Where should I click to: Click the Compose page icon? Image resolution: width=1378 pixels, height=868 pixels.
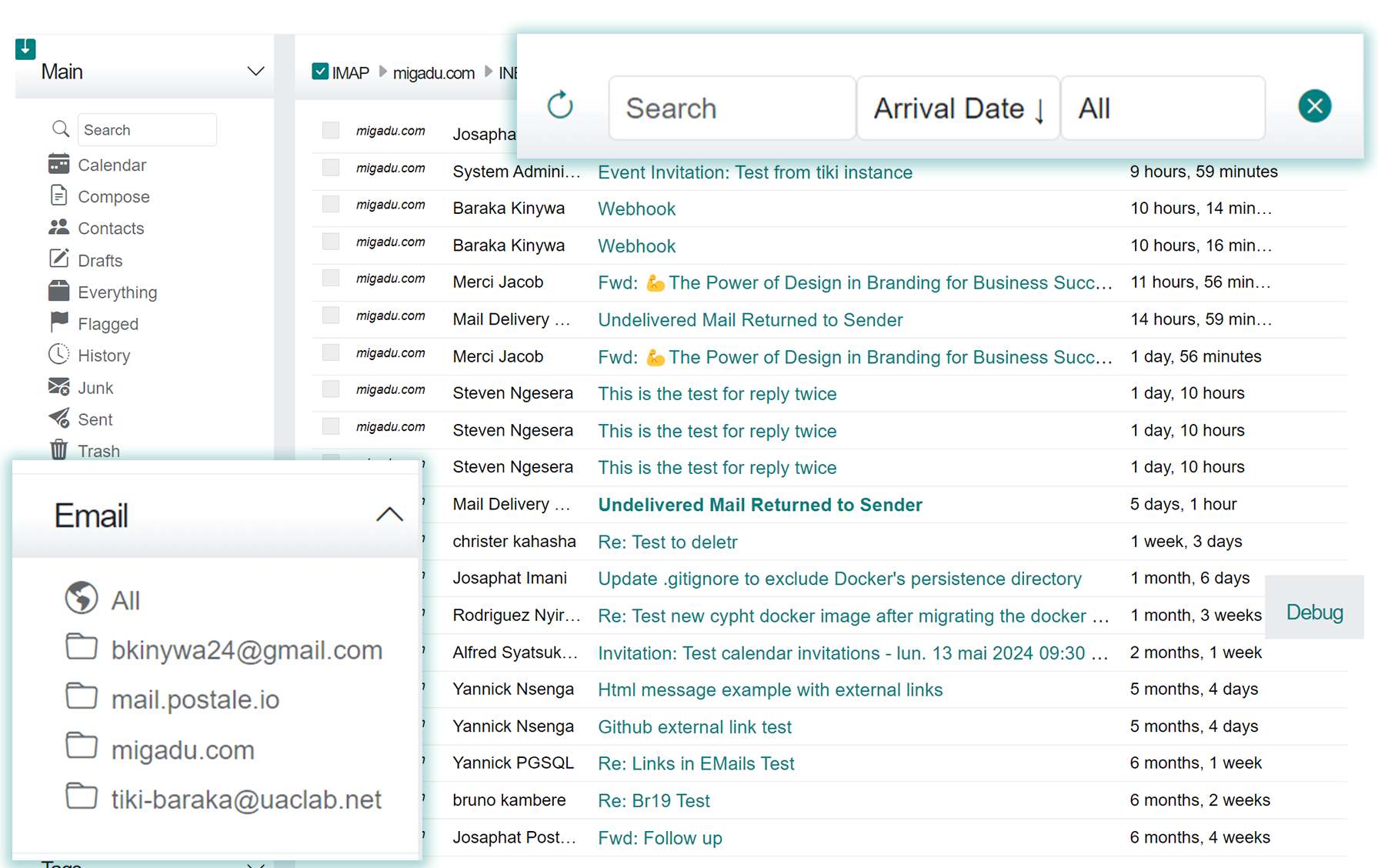(x=58, y=195)
